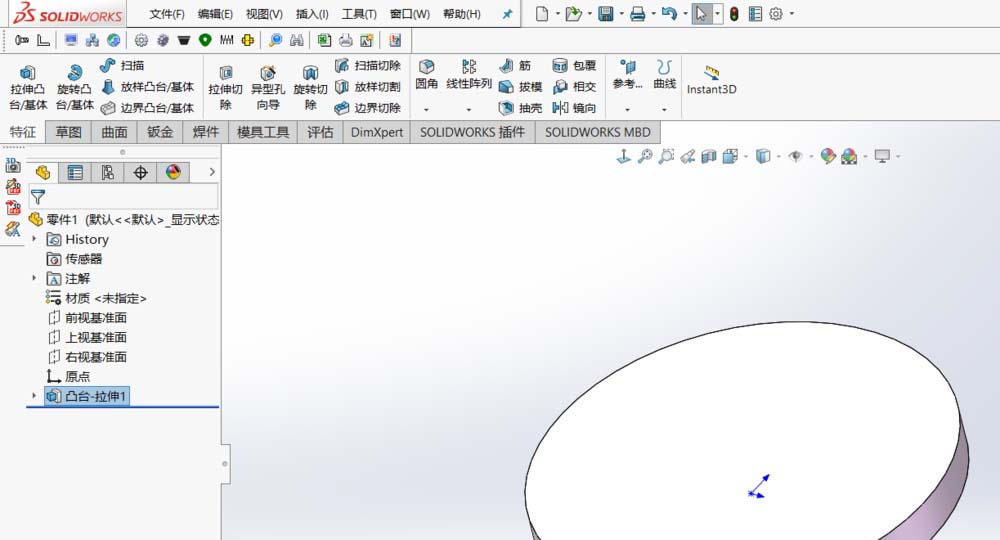The height and width of the screenshot is (540, 1000).
Task: Expand the 注解 (Annotations) folder
Action: [34, 278]
